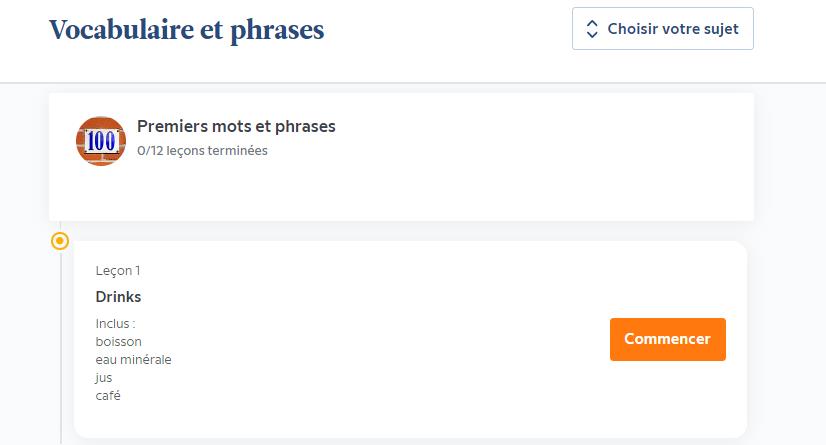Start the Drinks lesson with Commencer

667,339
